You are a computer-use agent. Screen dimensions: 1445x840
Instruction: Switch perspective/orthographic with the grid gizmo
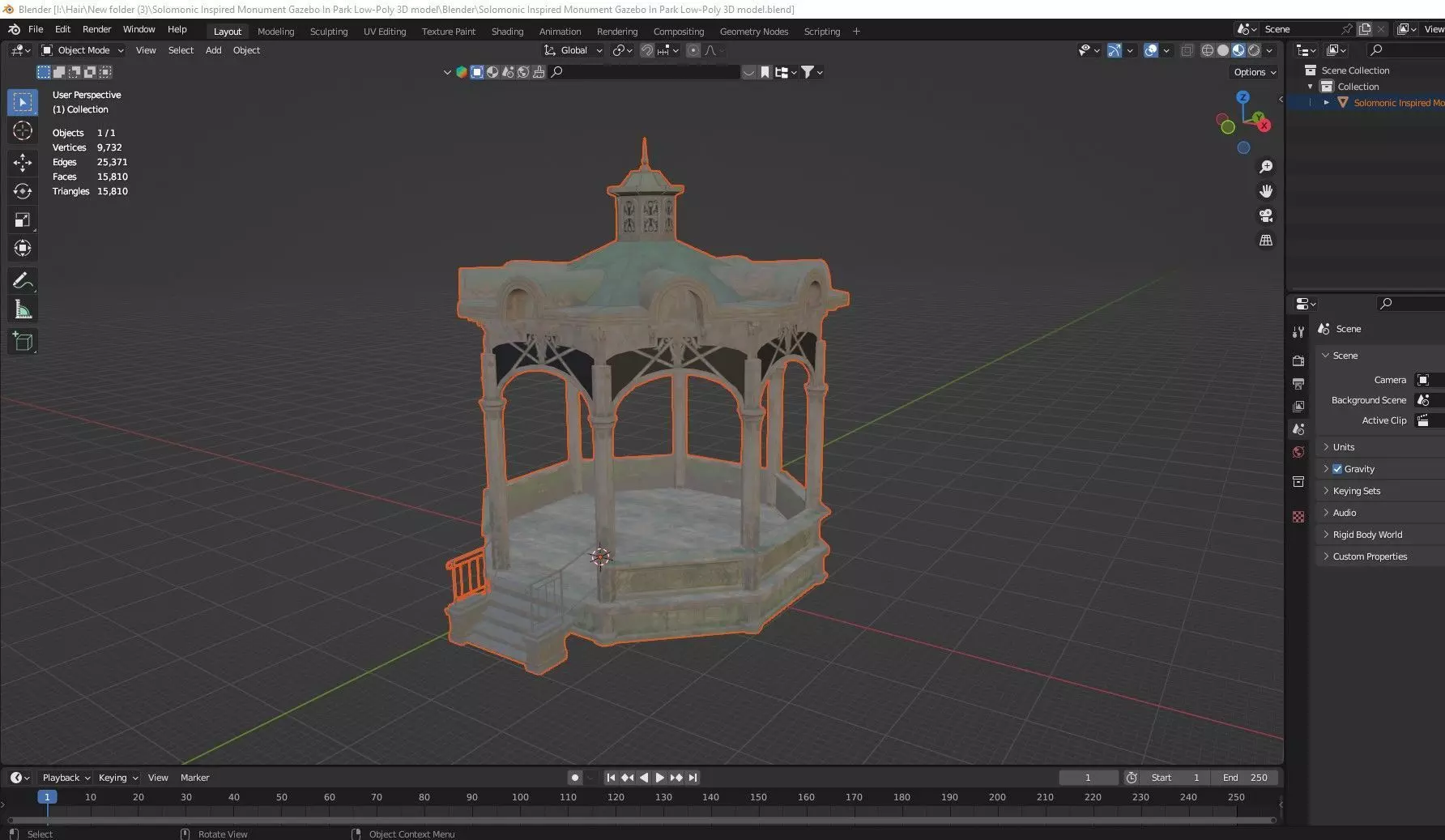tap(1265, 240)
